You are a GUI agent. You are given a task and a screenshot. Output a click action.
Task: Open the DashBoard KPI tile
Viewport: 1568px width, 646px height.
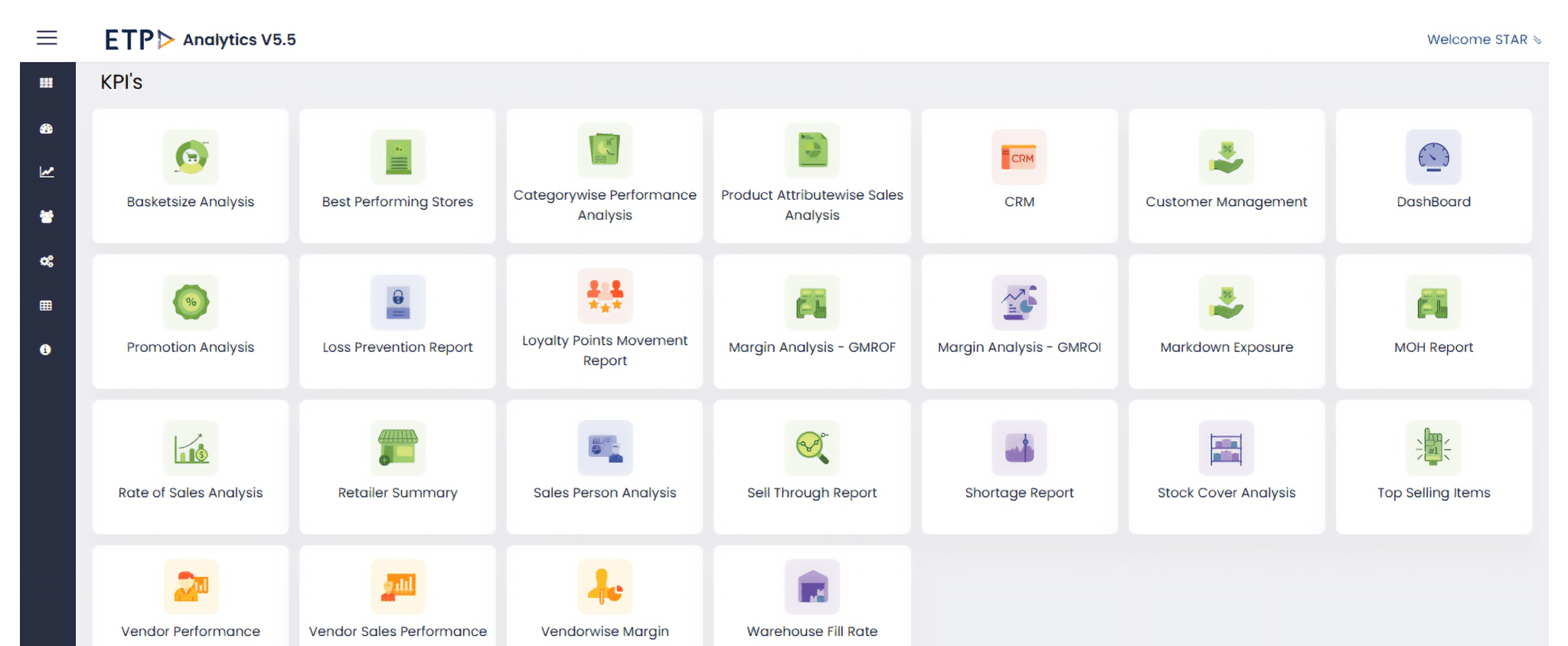click(1433, 176)
